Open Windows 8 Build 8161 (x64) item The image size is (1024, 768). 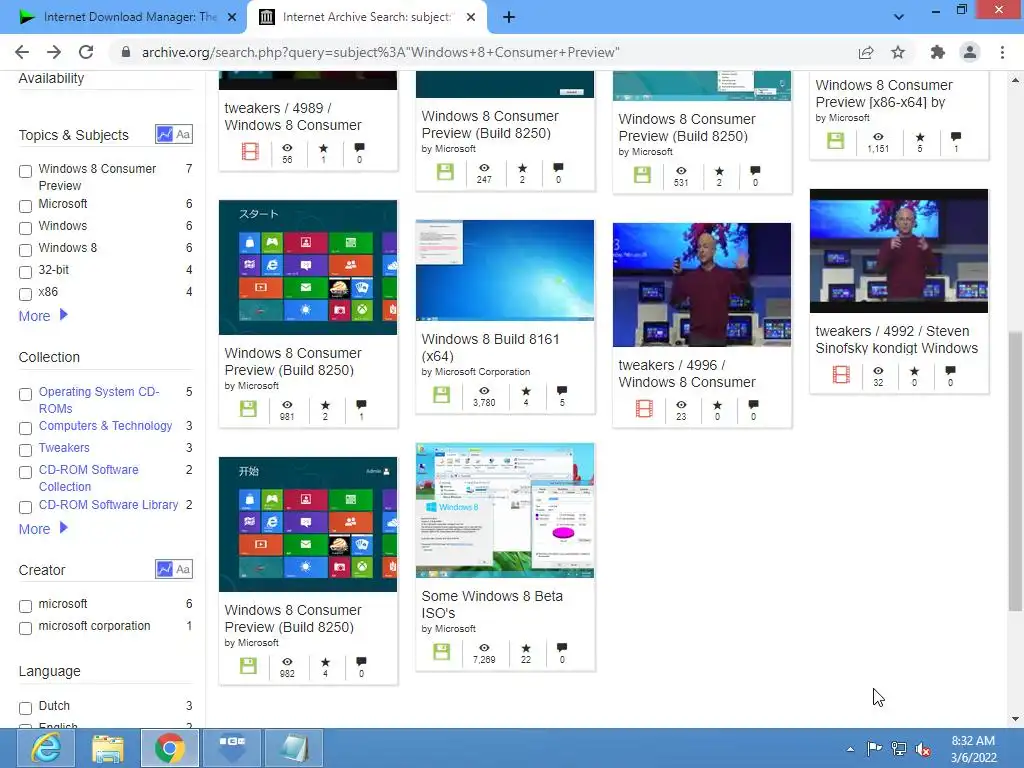tap(490, 347)
